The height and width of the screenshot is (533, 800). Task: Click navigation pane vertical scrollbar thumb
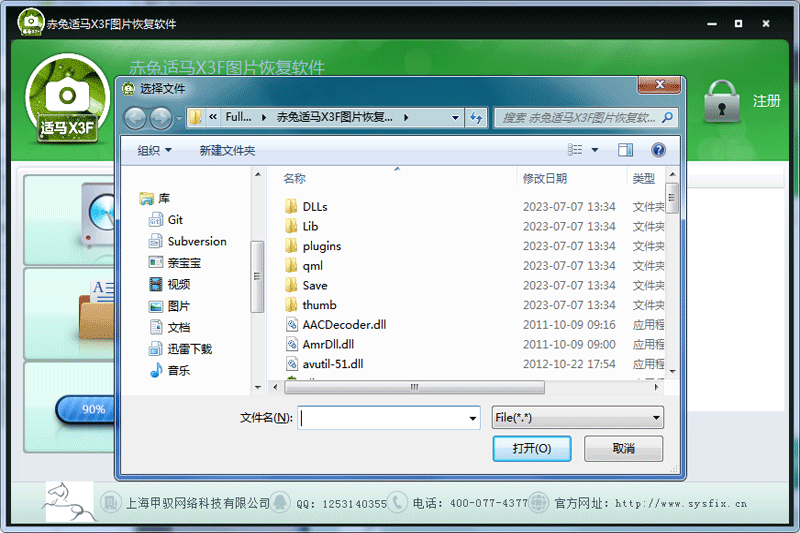click(257, 276)
